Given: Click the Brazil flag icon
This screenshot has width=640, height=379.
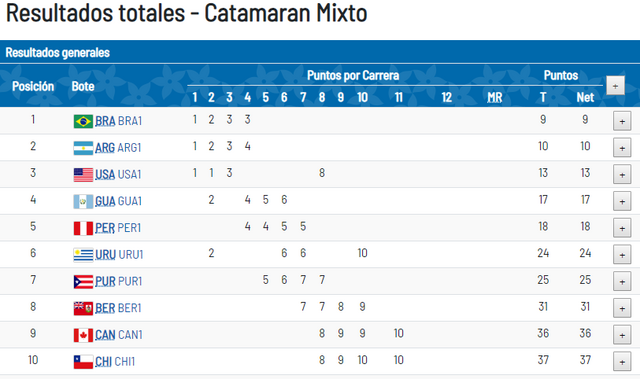Looking at the screenshot, I should 83,121.
